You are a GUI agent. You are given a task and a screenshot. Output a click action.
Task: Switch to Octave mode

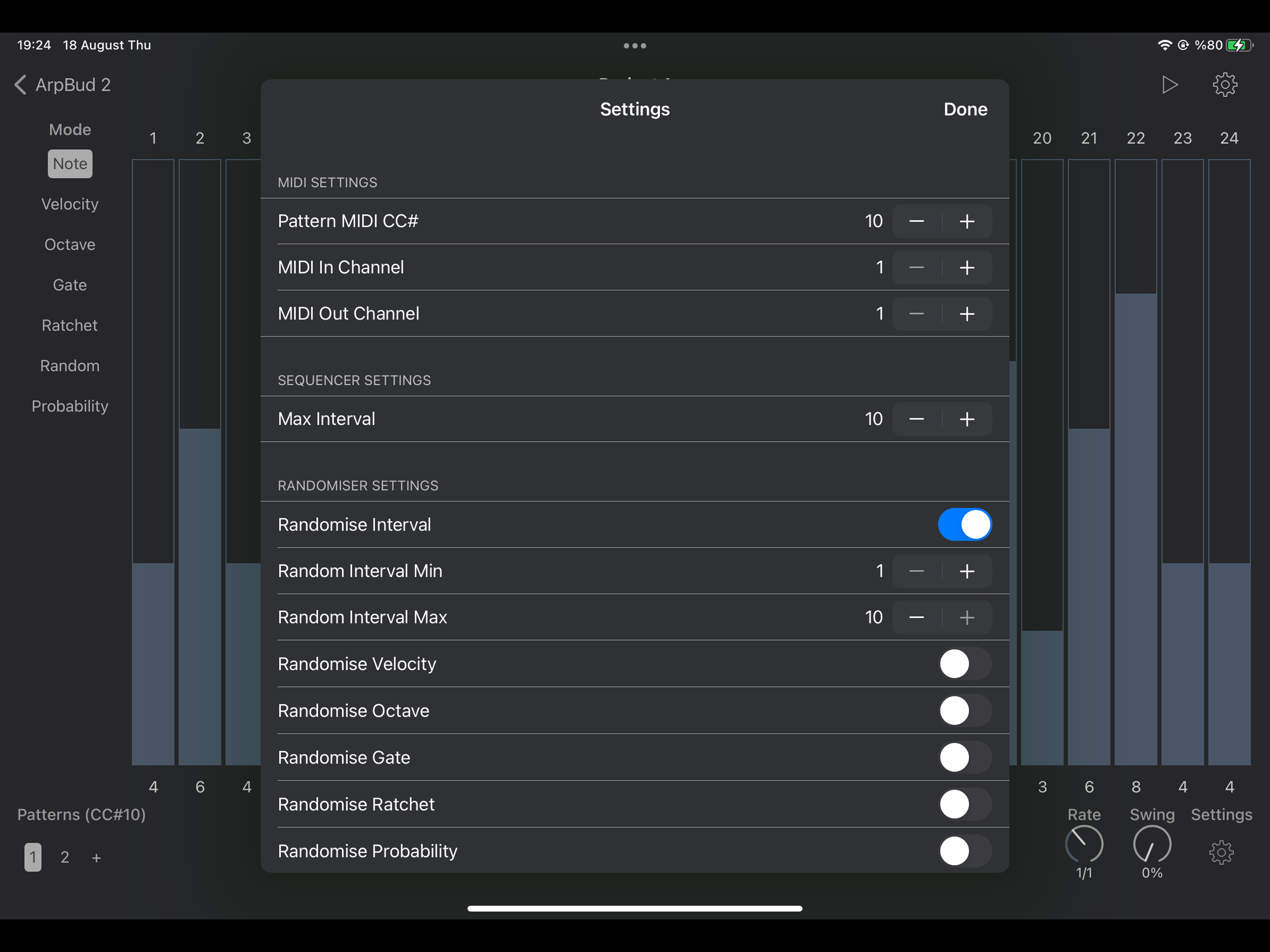click(70, 245)
